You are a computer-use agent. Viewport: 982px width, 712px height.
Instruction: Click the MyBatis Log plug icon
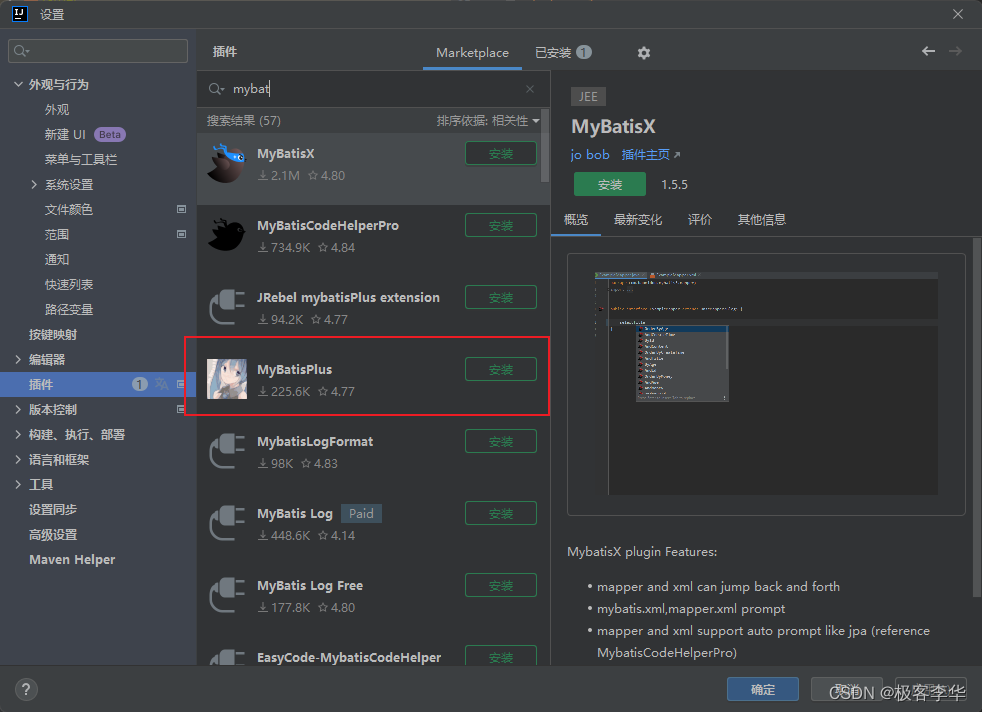(x=227, y=523)
